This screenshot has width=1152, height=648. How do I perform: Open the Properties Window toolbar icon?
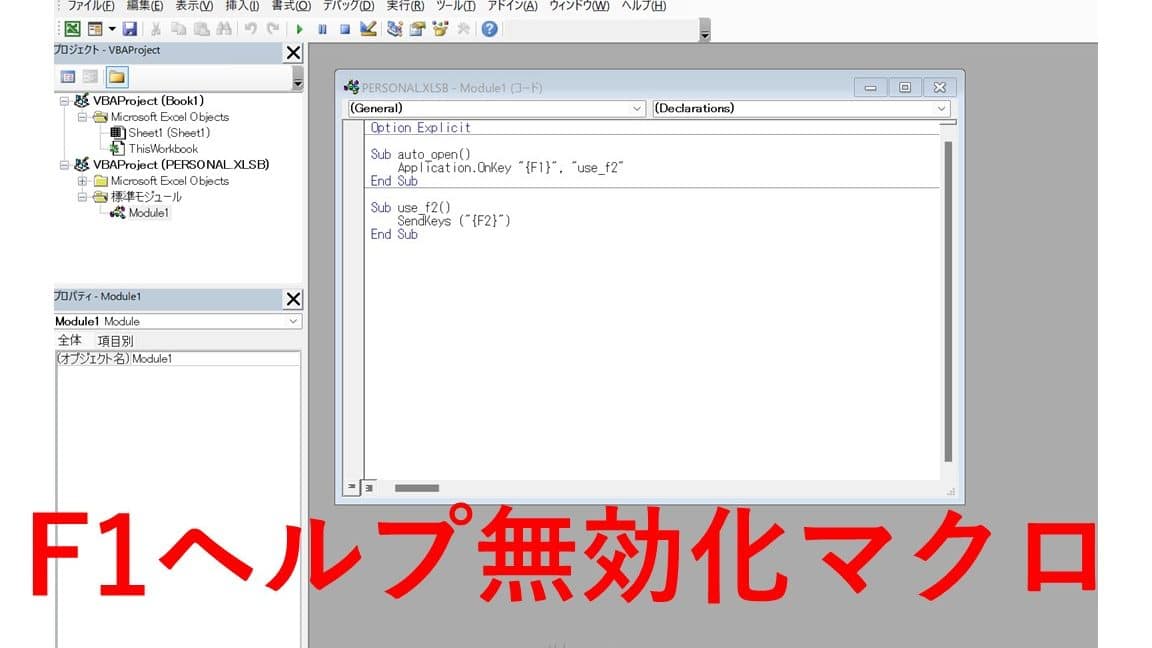[x=417, y=29]
